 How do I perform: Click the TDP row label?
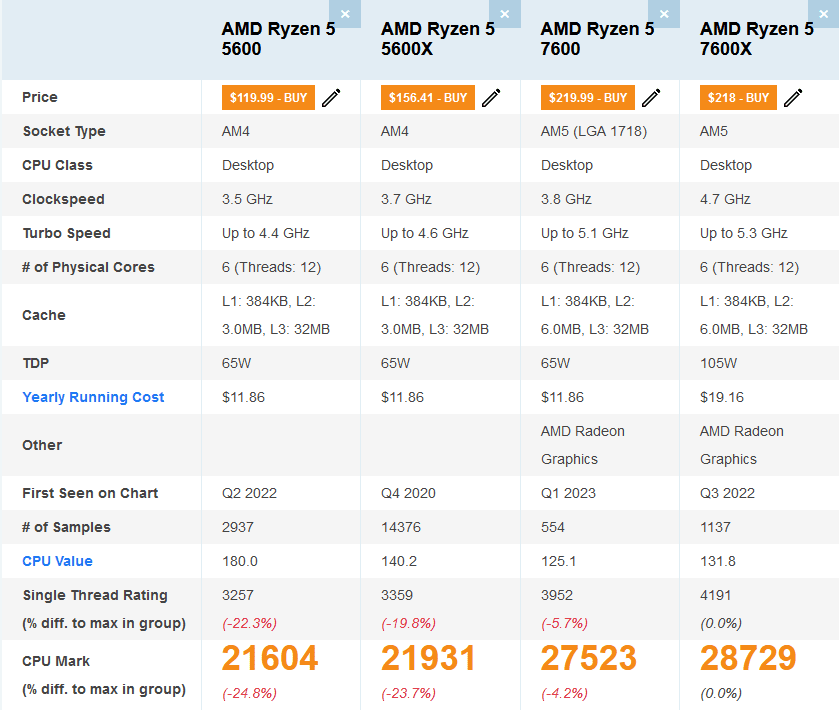pyautogui.click(x=35, y=363)
